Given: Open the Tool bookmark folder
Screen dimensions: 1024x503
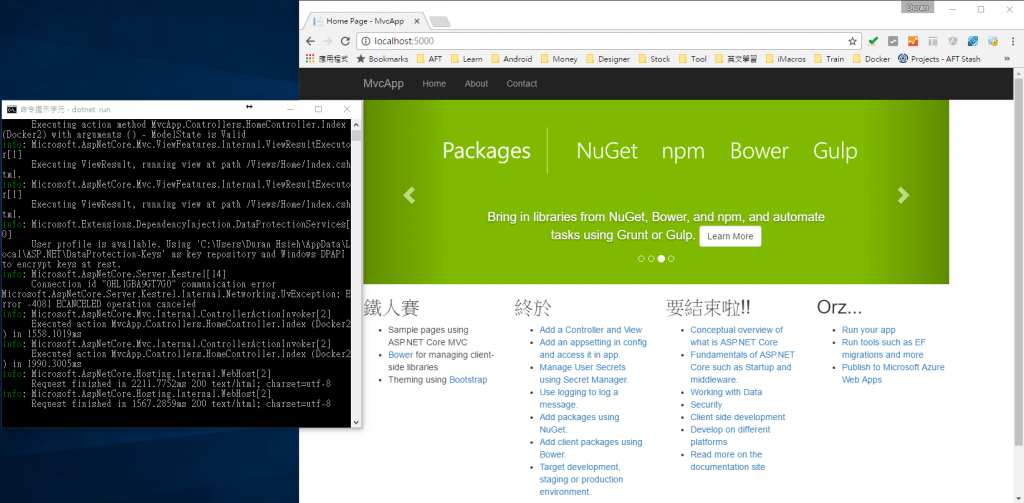Looking at the screenshot, I should point(692,59).
